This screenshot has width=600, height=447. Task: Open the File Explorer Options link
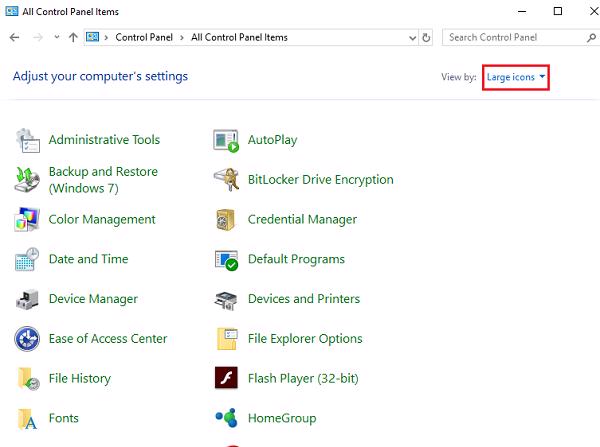pos(305,339)
